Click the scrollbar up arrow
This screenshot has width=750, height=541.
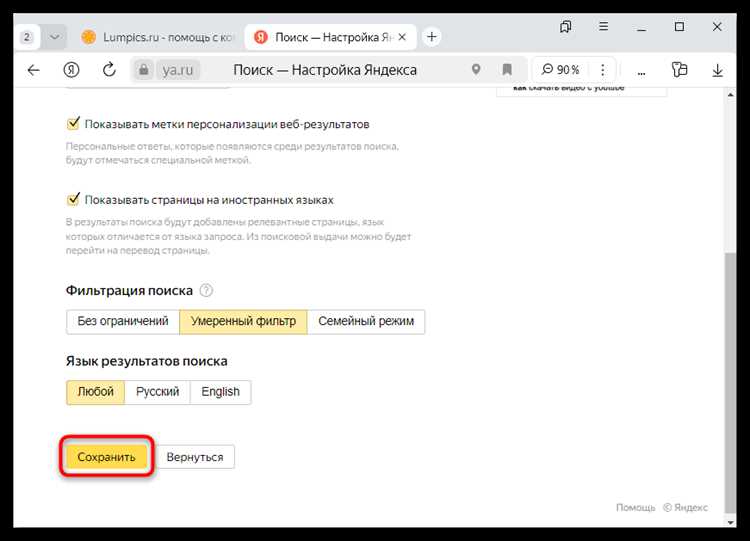click(x=730, y=94)
